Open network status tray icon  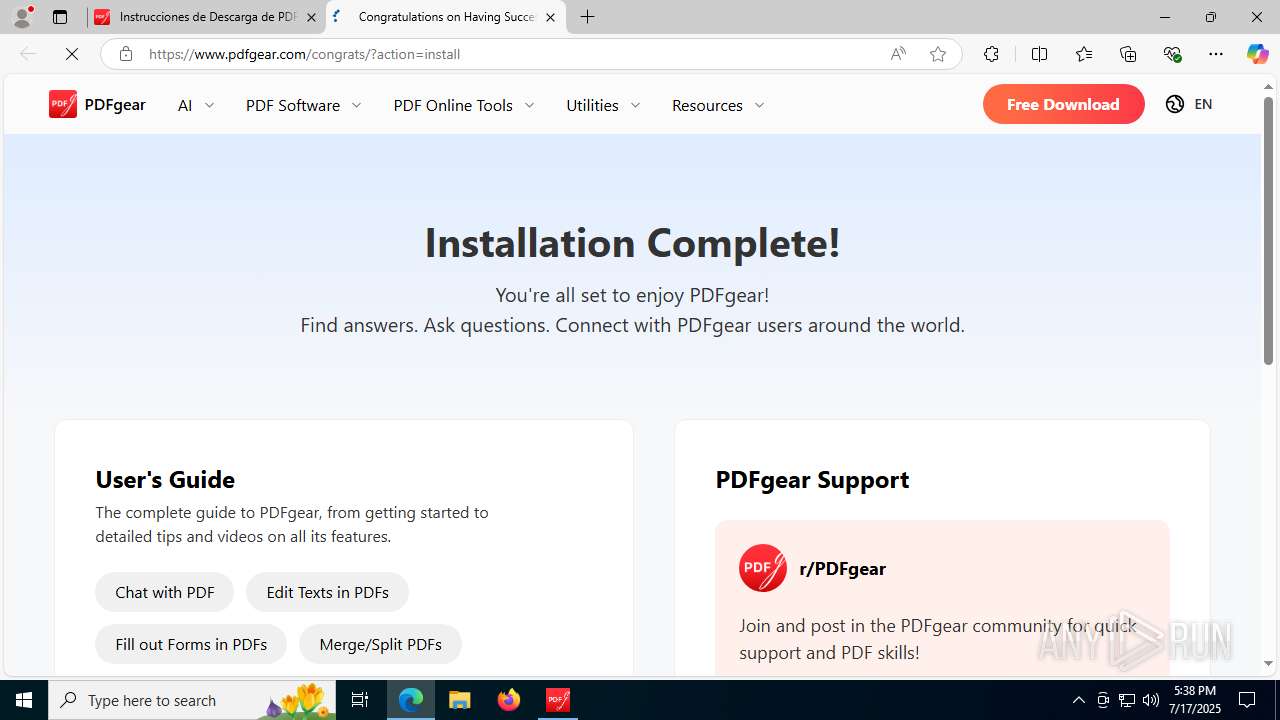(1127, 700)
